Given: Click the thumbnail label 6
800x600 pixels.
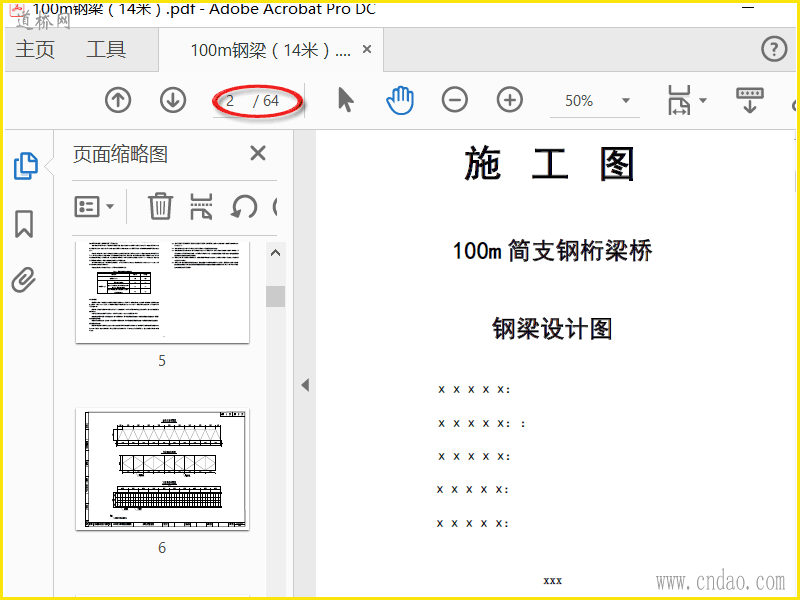Looking at the screenshot, I should click(162, 547).
